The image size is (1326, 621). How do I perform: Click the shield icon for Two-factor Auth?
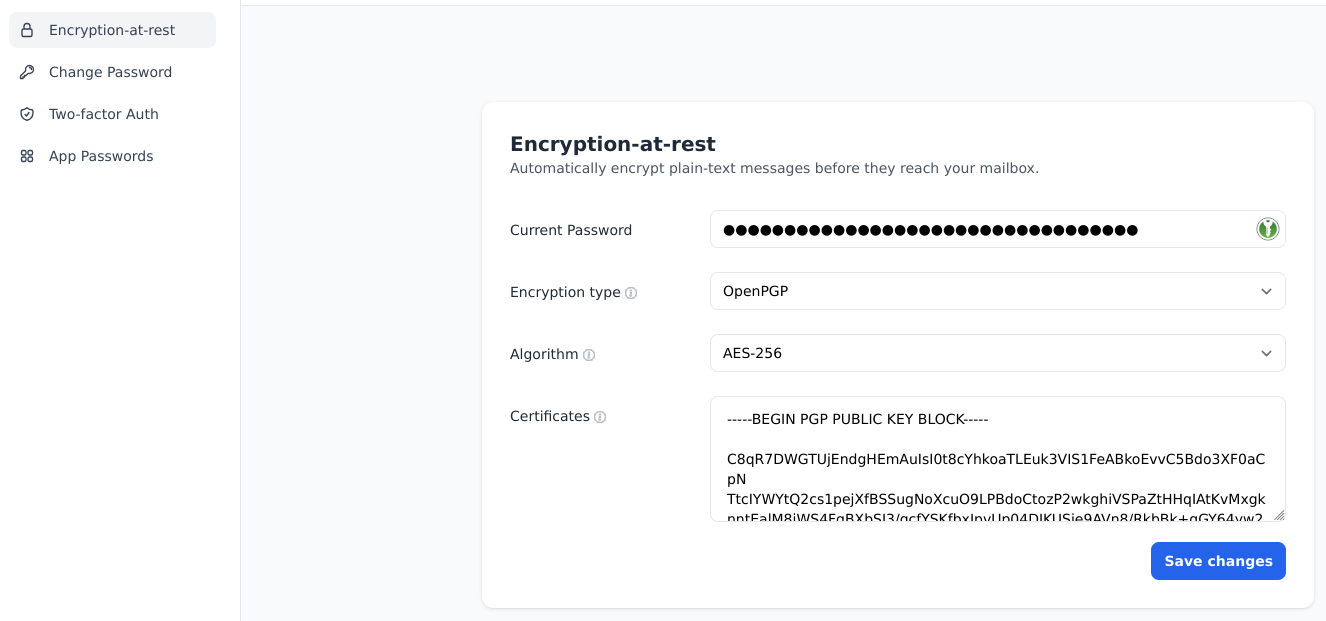click(x=27, y=114)
